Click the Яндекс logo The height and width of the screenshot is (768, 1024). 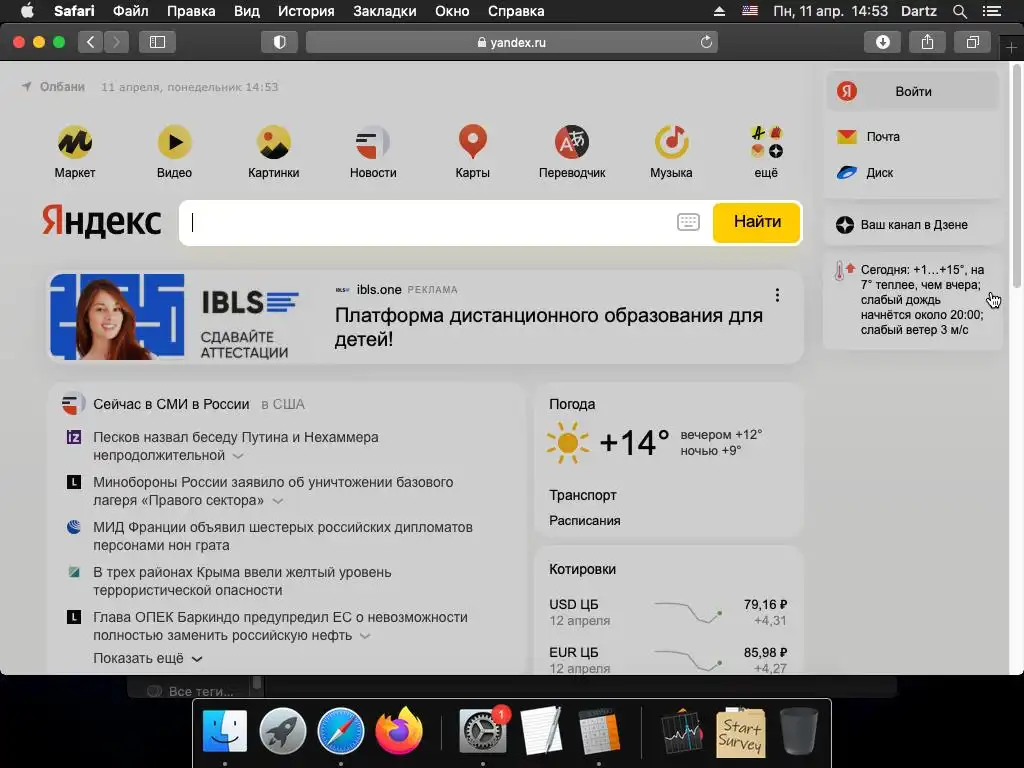102,221
